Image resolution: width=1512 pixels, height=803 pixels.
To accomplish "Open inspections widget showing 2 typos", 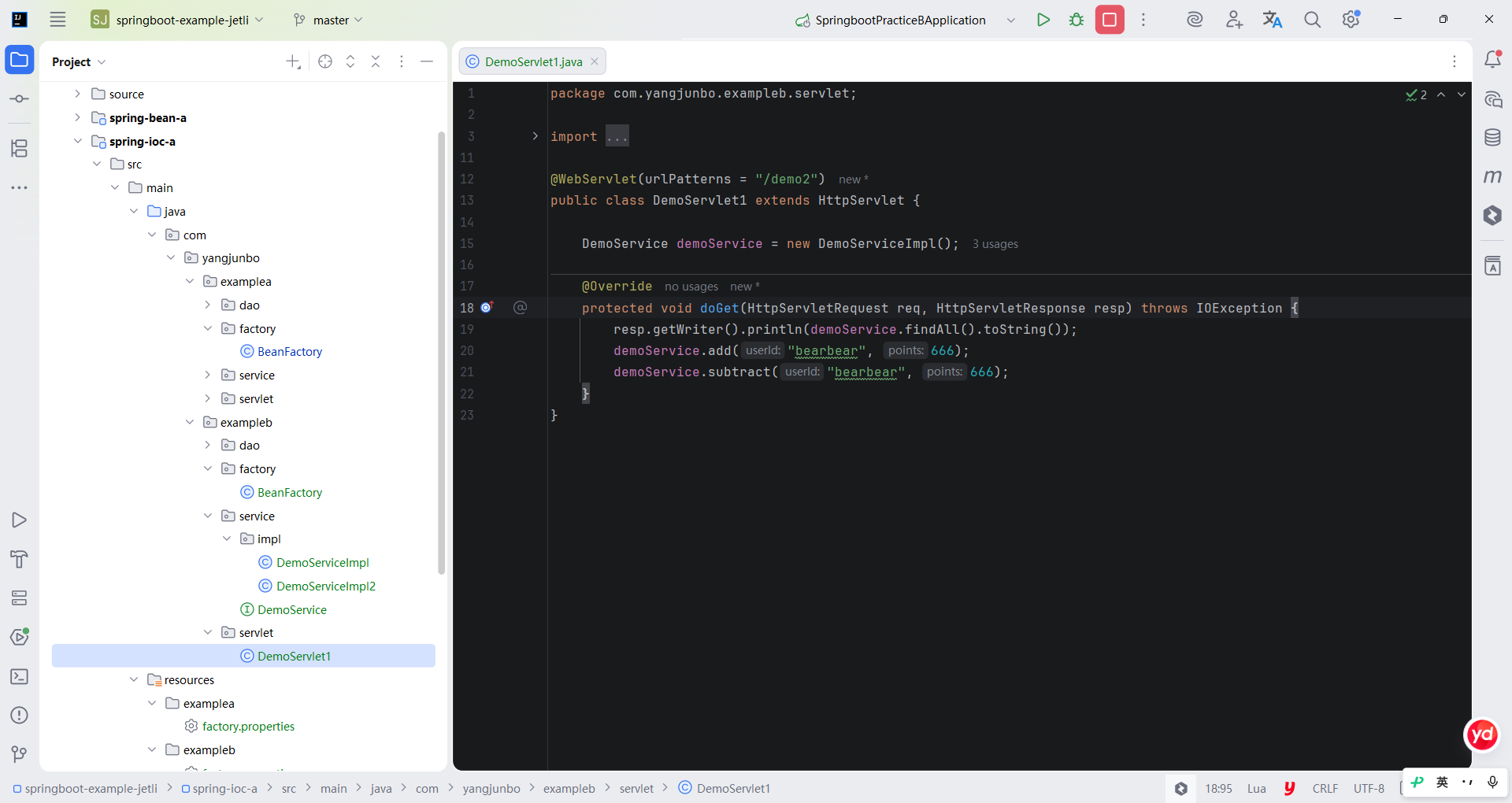I will (1416, 94).
